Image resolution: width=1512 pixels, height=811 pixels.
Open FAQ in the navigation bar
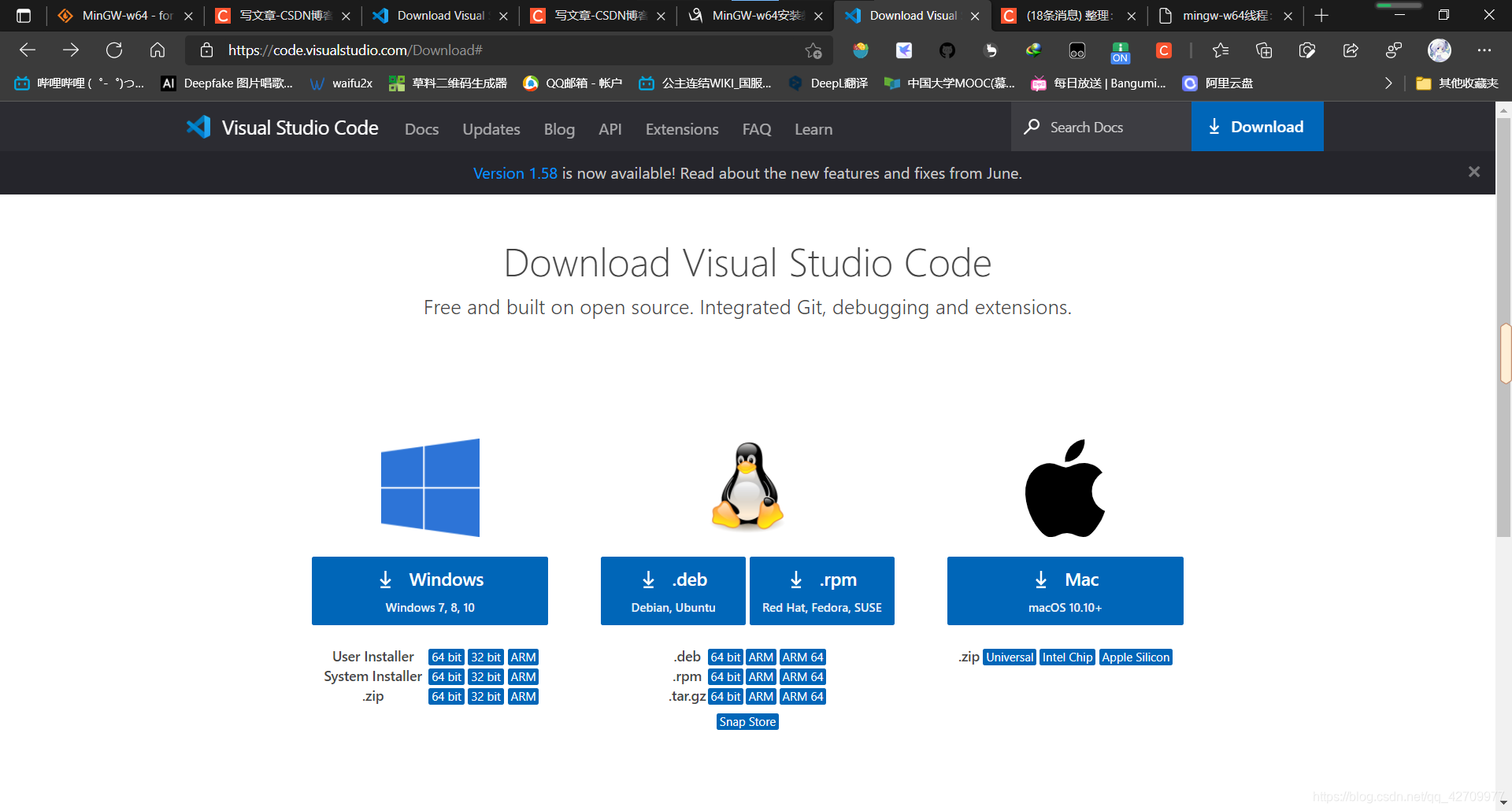[x=757, y=129]
